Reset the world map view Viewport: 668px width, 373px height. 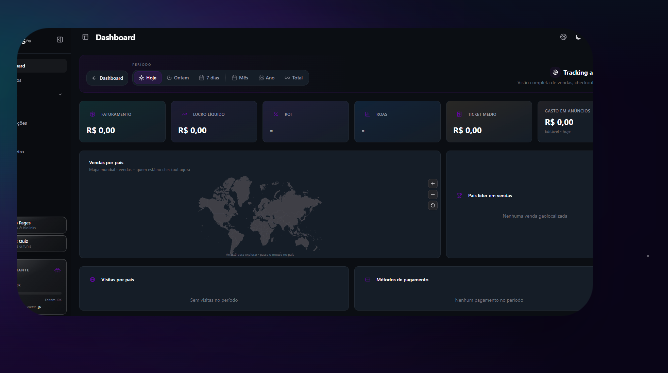[x=433, y=206]
